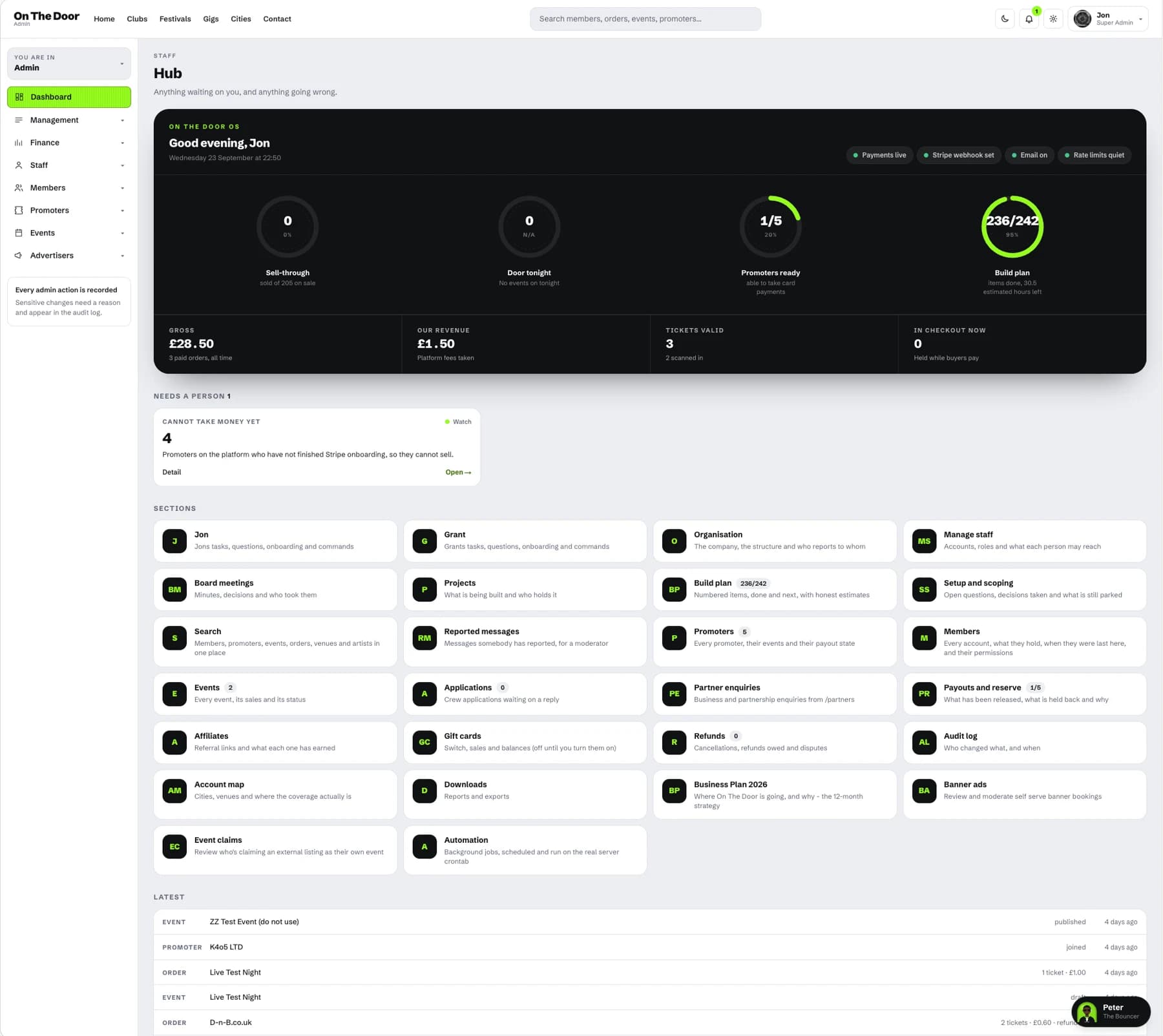Viewport: 1163px width, 1036px height.
Task: Open the Gigs nav item
Action: 211,19
